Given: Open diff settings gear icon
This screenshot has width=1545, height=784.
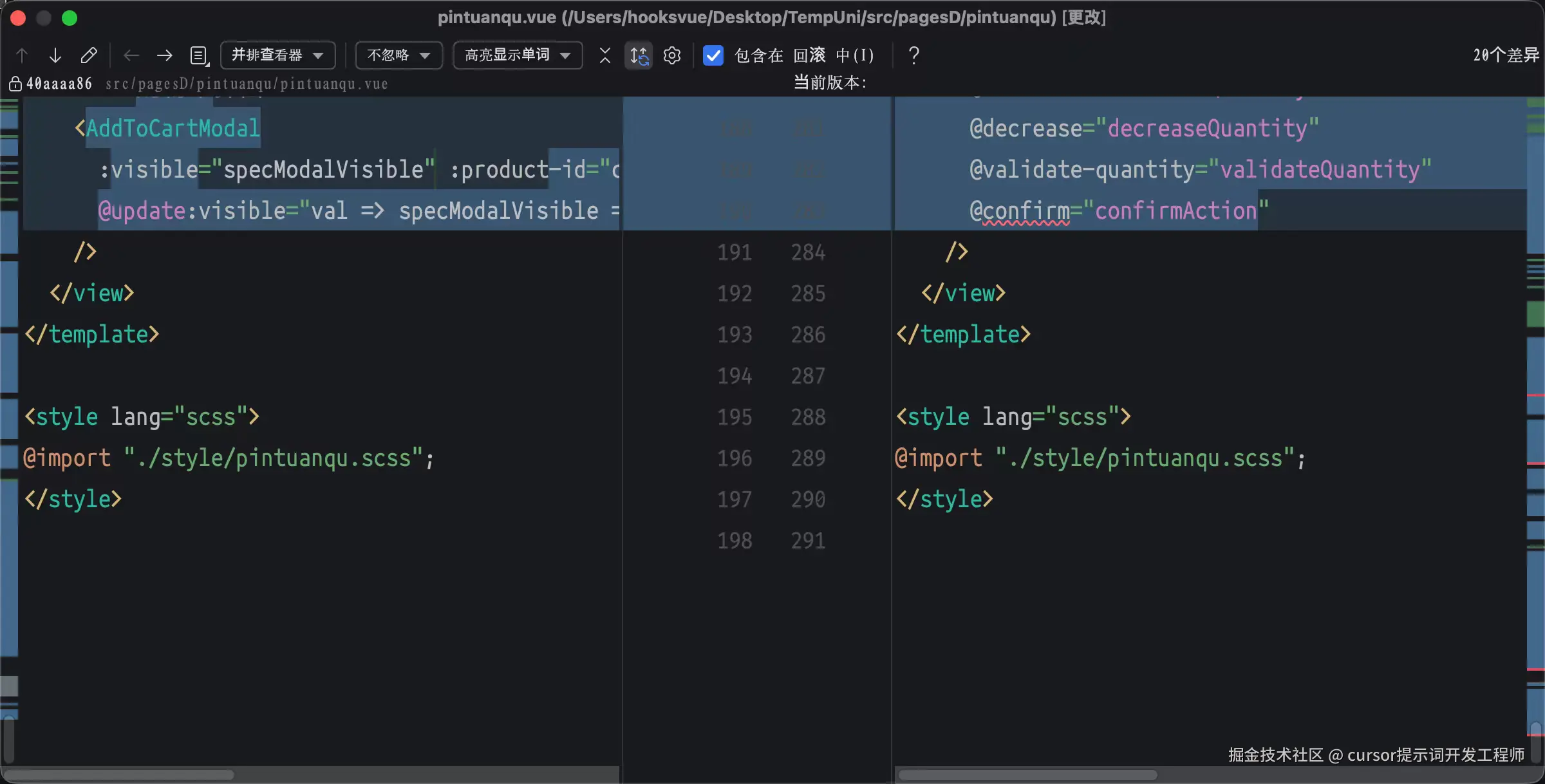Looking at the screenshot, I should click(x=672, y=55).
